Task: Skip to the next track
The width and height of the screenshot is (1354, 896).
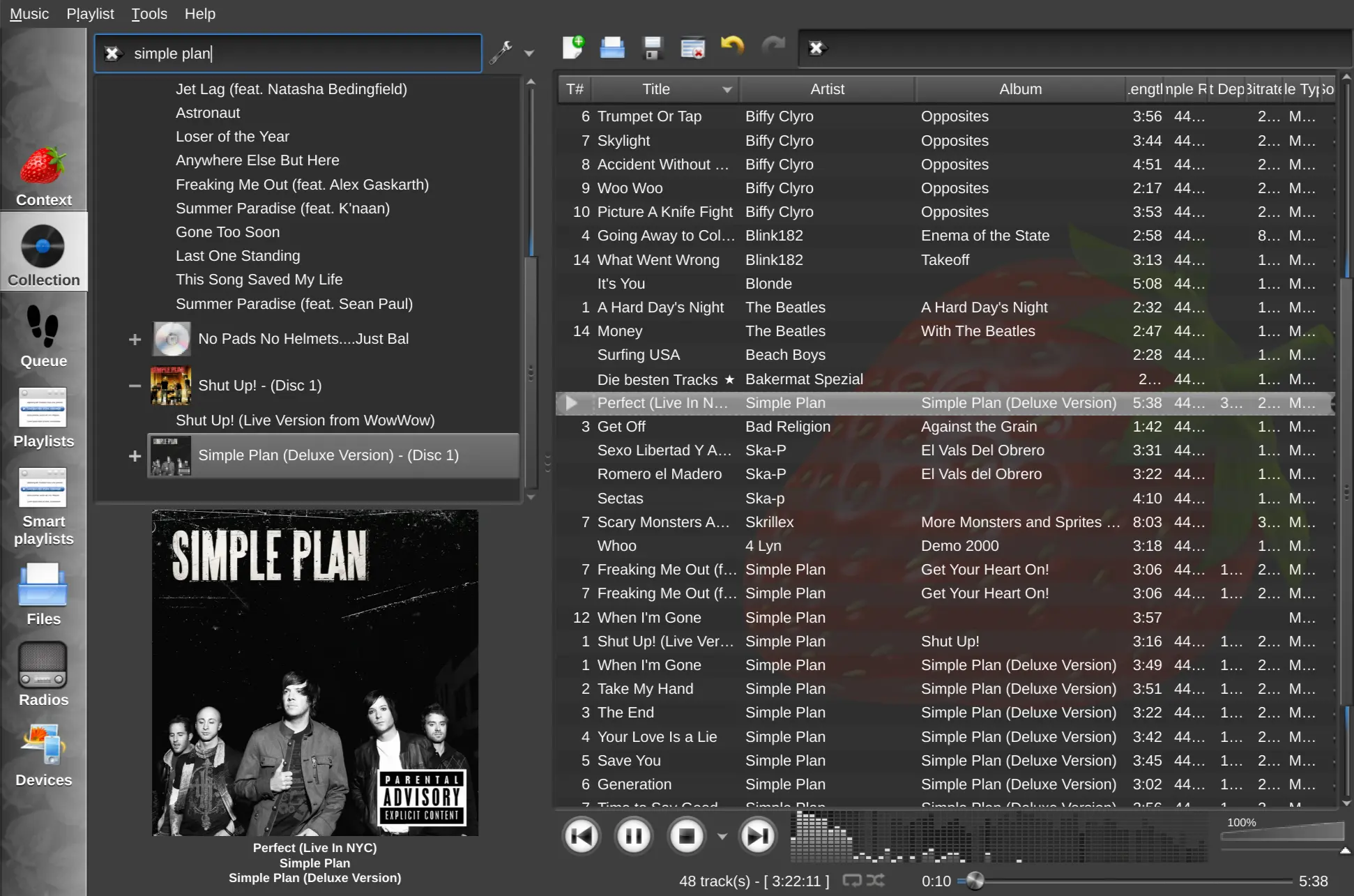Action: [x=758, y=835]
